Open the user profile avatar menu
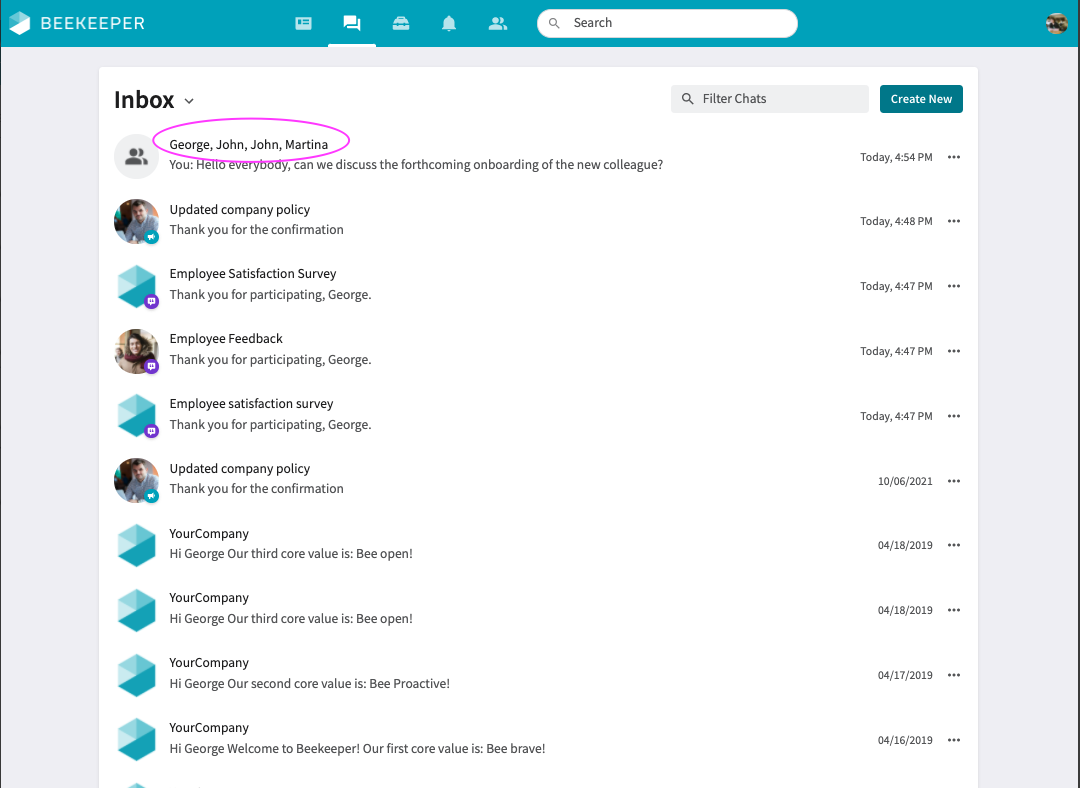The width and height of the screenshot is (1080, 788). click(1057, 23)
